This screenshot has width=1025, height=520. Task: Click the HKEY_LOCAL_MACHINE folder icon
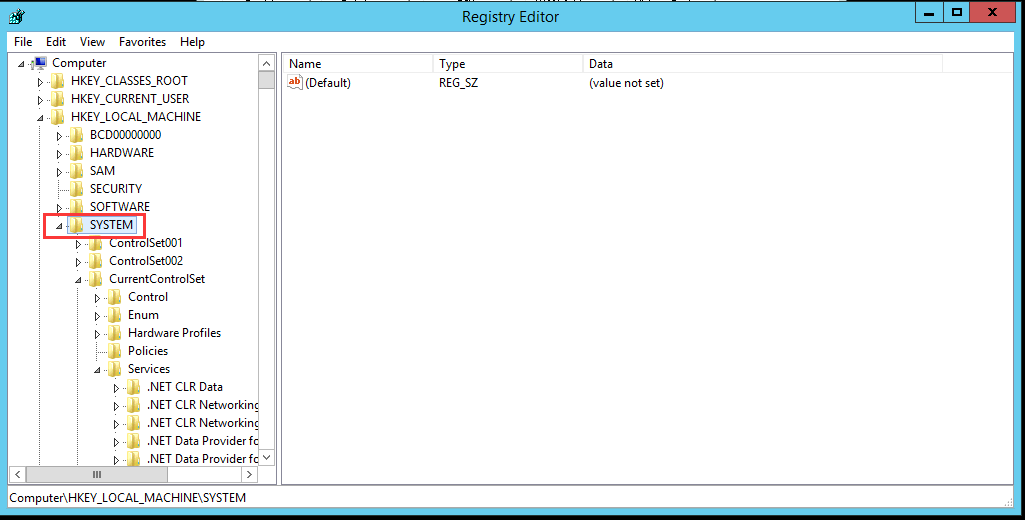coord(58,117)
